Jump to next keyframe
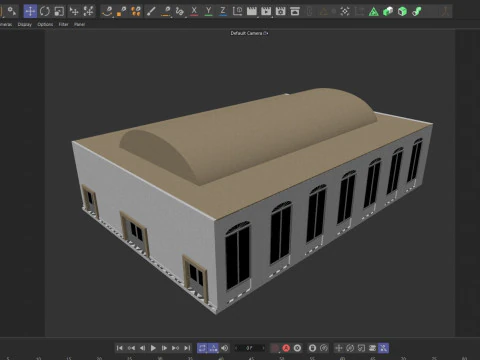Screen dimensions: 480x360 click(175, 348)
